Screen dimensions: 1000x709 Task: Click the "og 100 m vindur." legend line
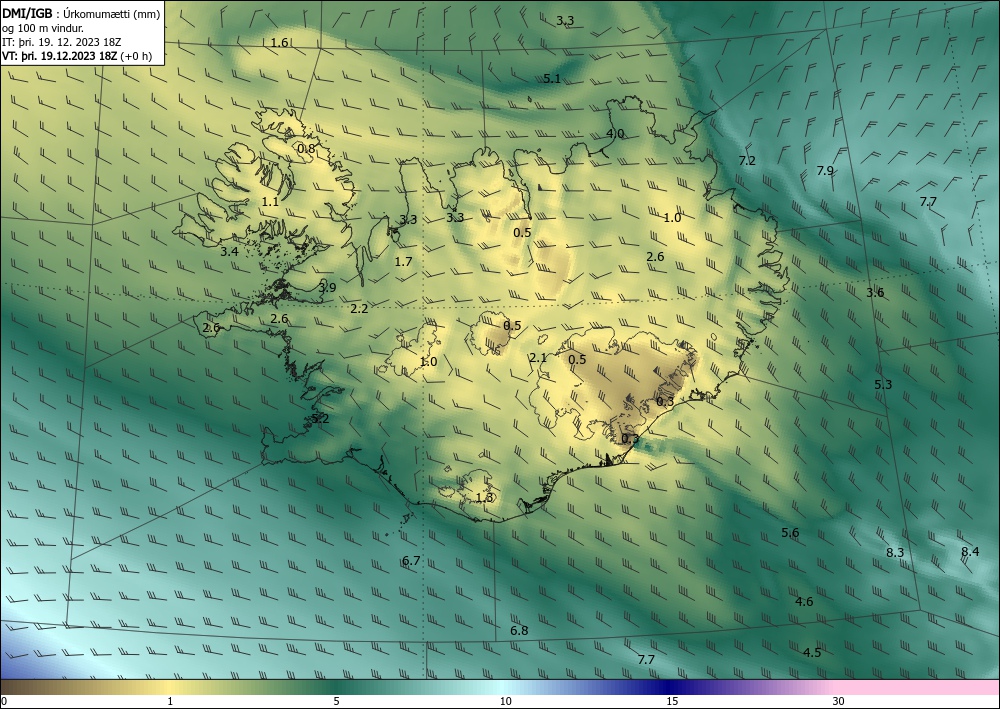click(x=43, y=28)
